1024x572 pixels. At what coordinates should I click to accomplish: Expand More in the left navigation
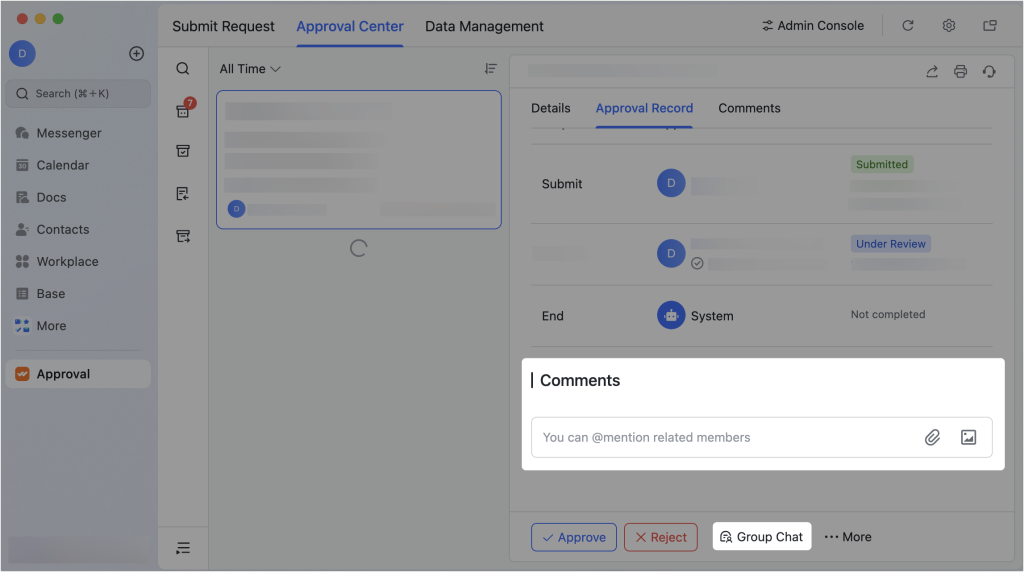[x=51, y=326]
